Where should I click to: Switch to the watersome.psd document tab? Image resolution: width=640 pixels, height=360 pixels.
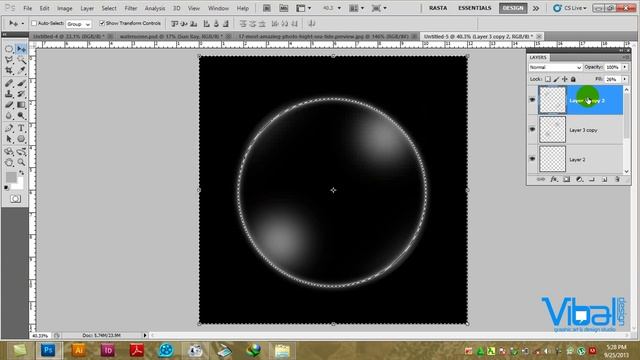click(174, 36)
